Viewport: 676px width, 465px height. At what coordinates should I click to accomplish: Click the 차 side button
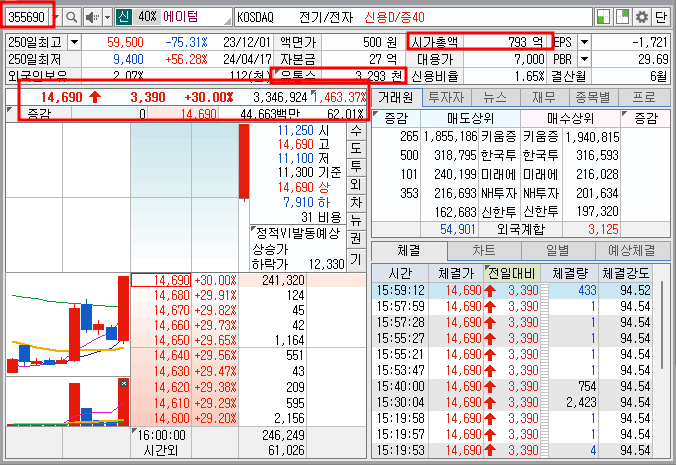356,202
